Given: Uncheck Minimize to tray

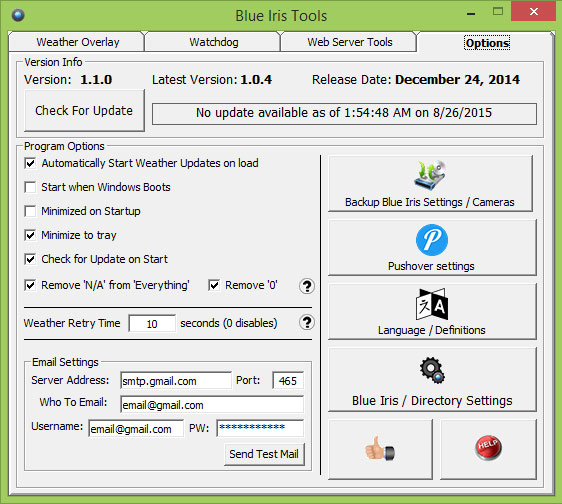Looking at the screenshot, I should pyautogui.click(x=30, y=235).
